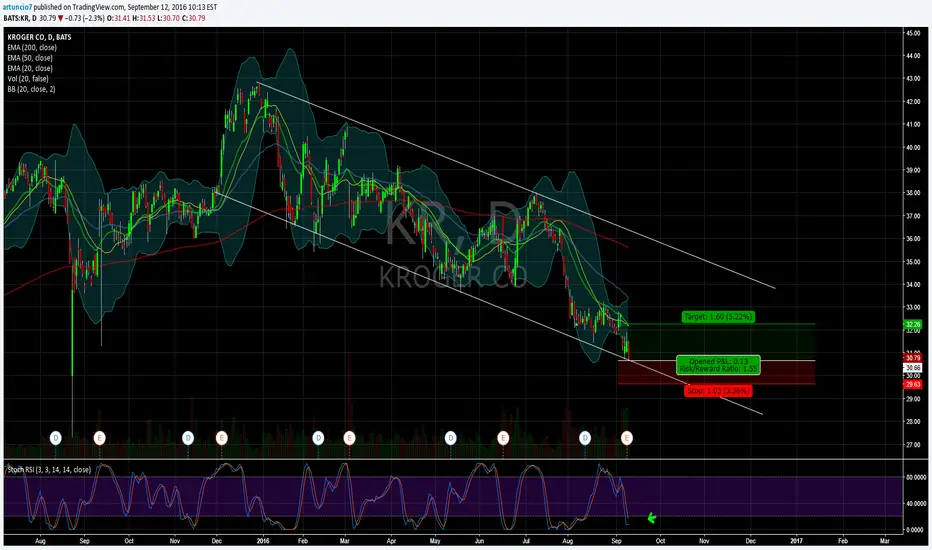932x550 pixels.
Task: Select the EMA (50, close) indicator label
Action: tap(30, 58)
